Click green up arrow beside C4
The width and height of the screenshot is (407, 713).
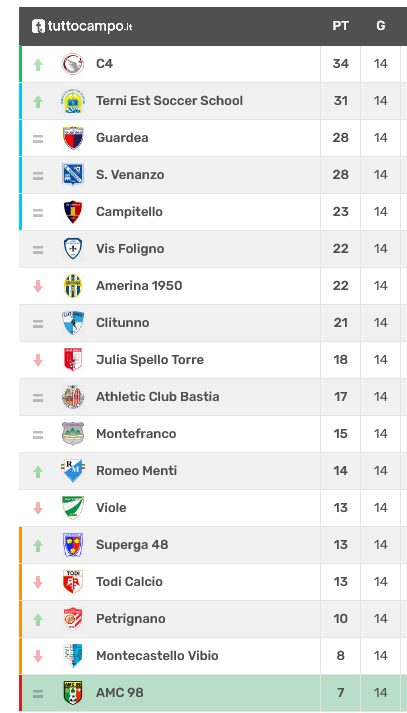(38, 65)
